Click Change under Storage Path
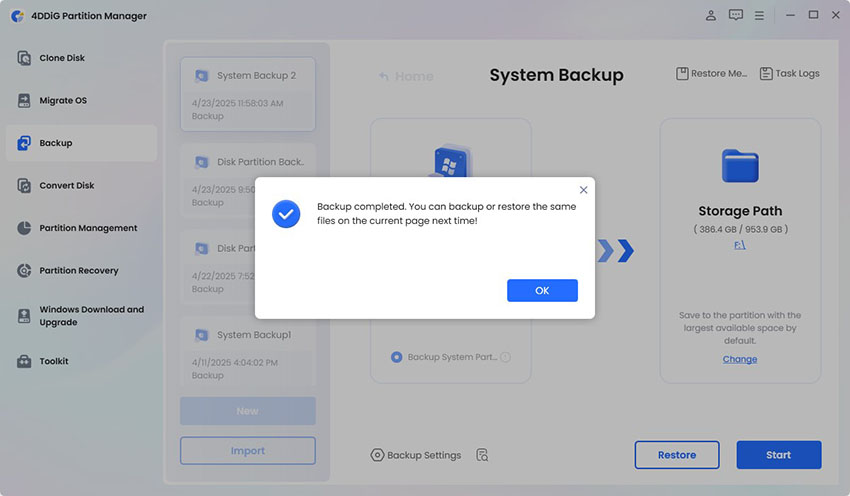This screenshot has height=496, width=850. click(740, 359)
